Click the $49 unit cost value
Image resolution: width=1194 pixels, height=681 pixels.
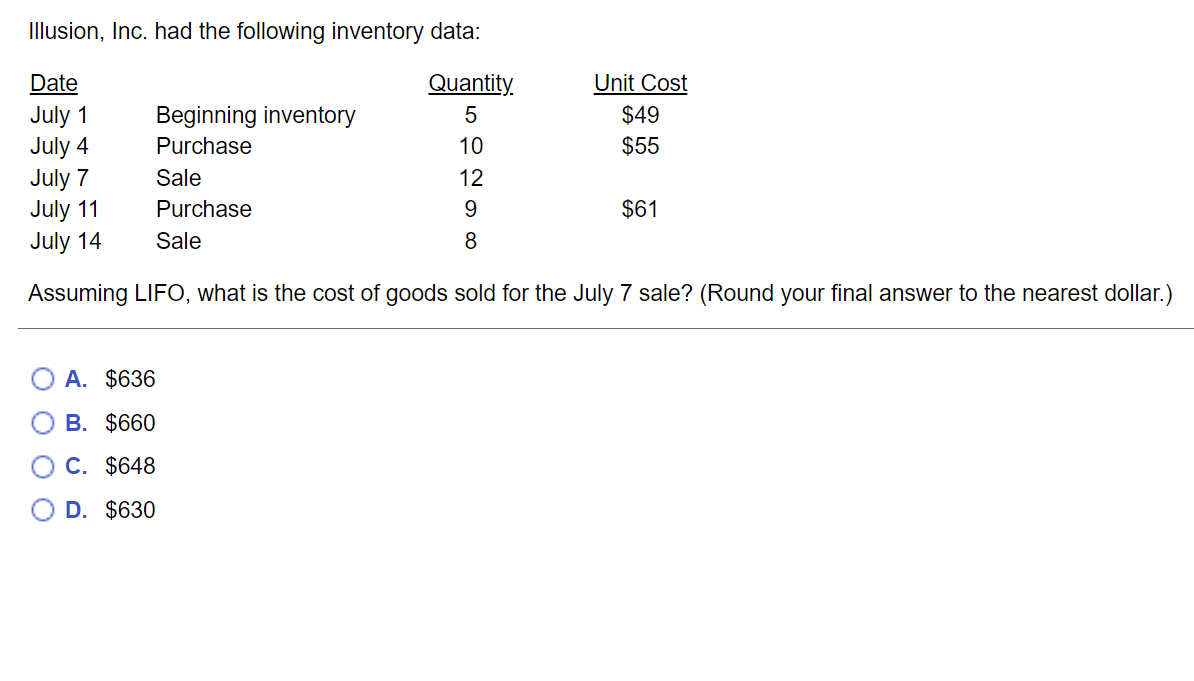(x=640, y=115)
